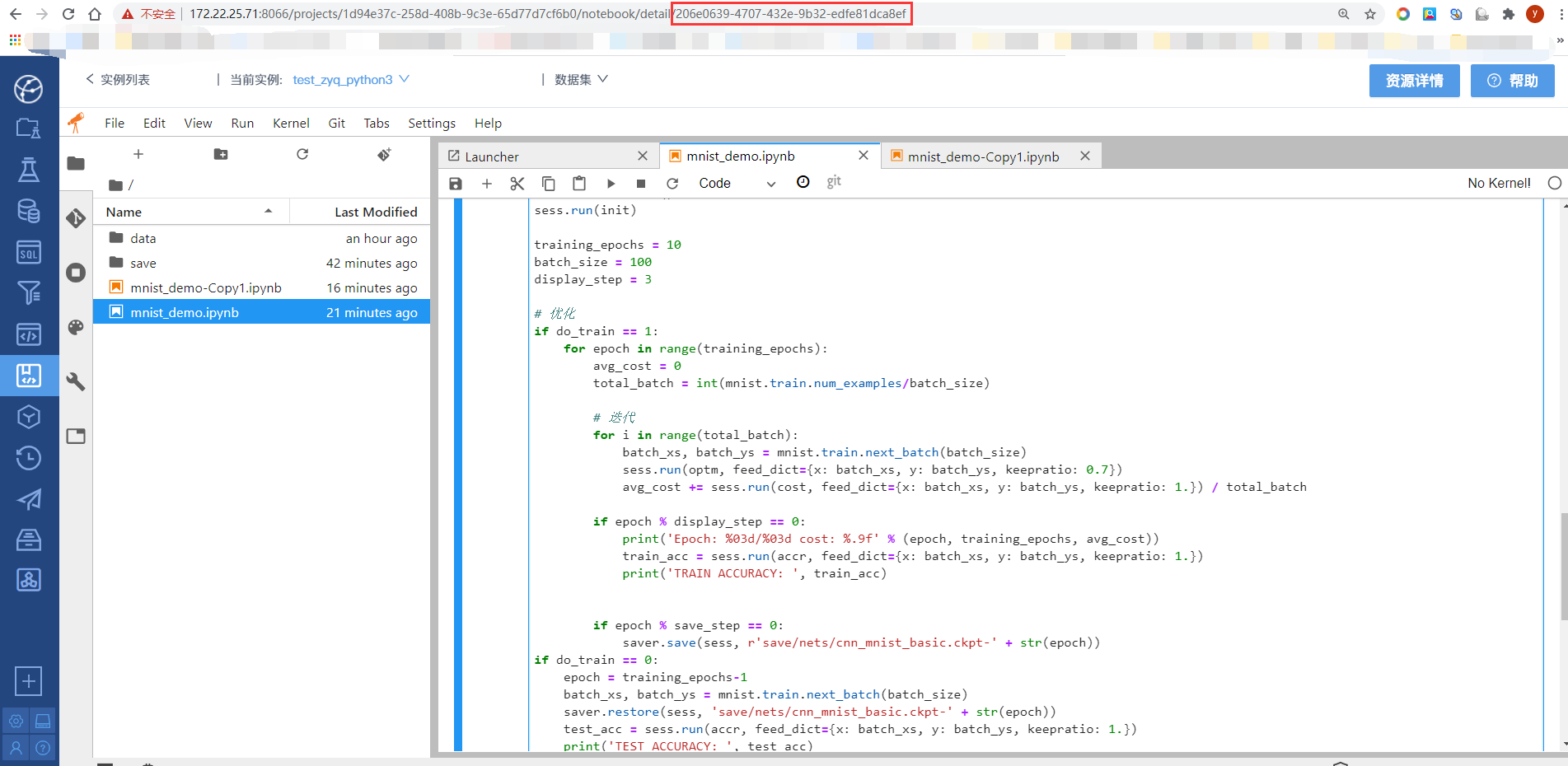Open the cell type Code dropdown
1568x766 pixels.
point(737,183)
